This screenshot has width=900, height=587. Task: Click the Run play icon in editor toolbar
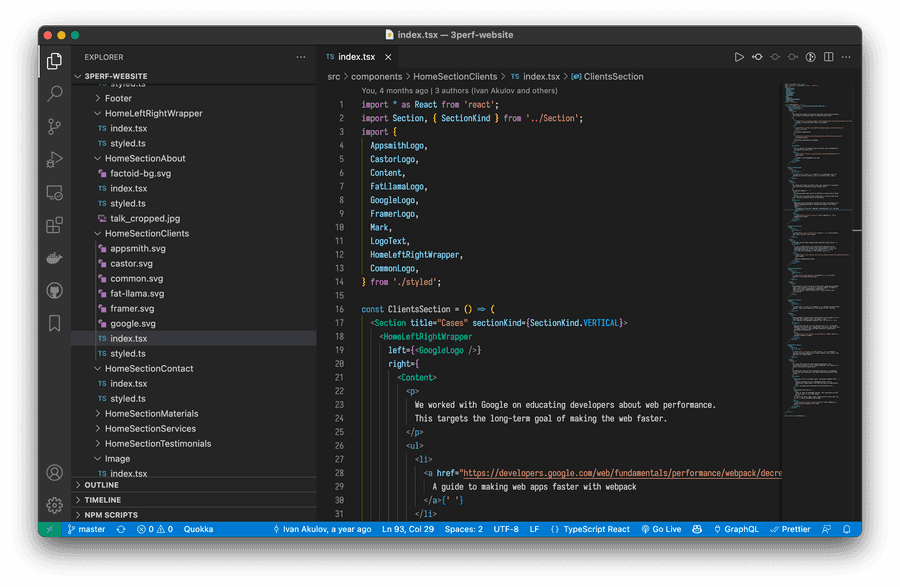[739, 57]
